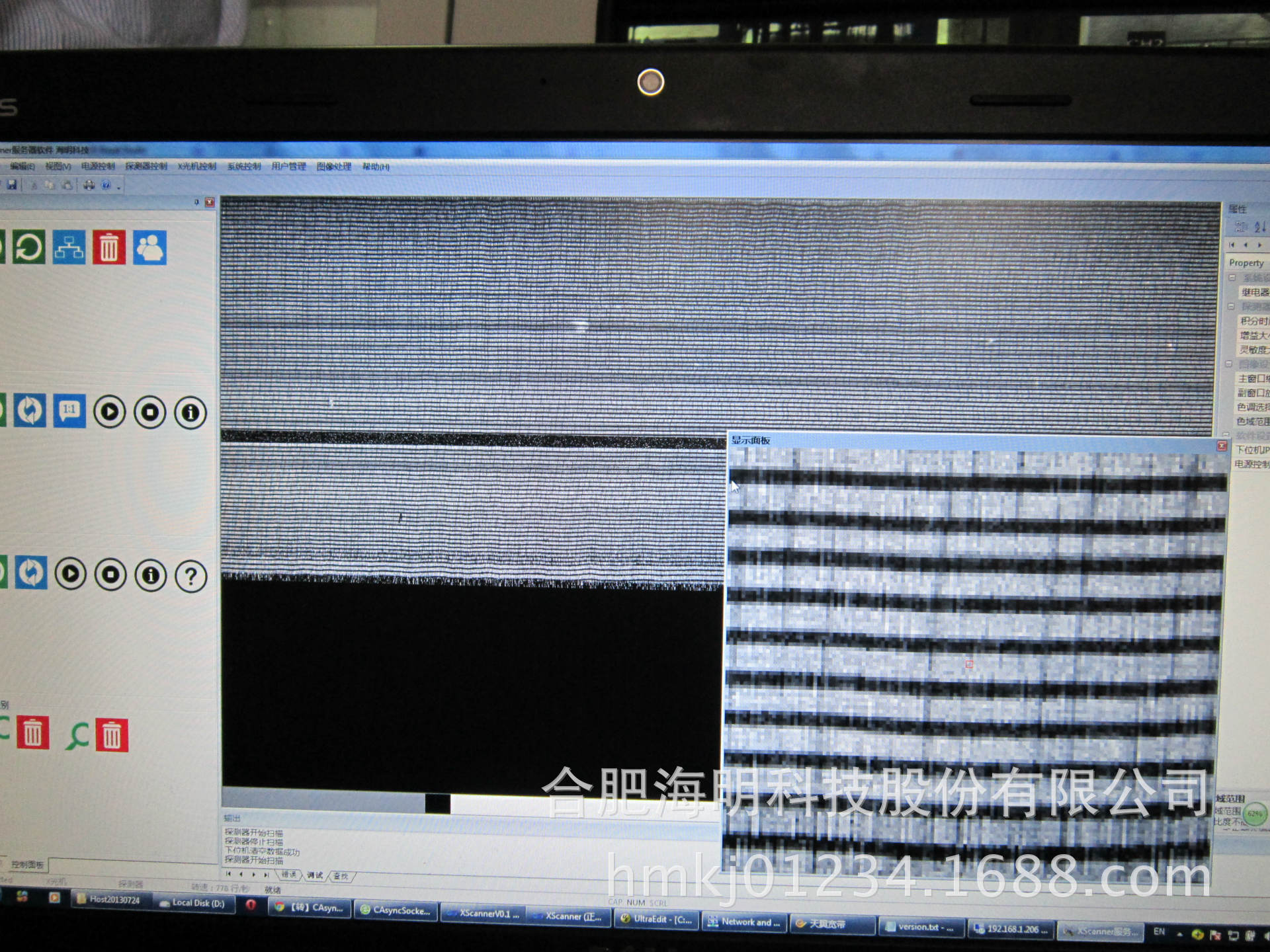1270x952 pixels.
Task: Open version.txt taskbar window
Action: tap(921, 928)
